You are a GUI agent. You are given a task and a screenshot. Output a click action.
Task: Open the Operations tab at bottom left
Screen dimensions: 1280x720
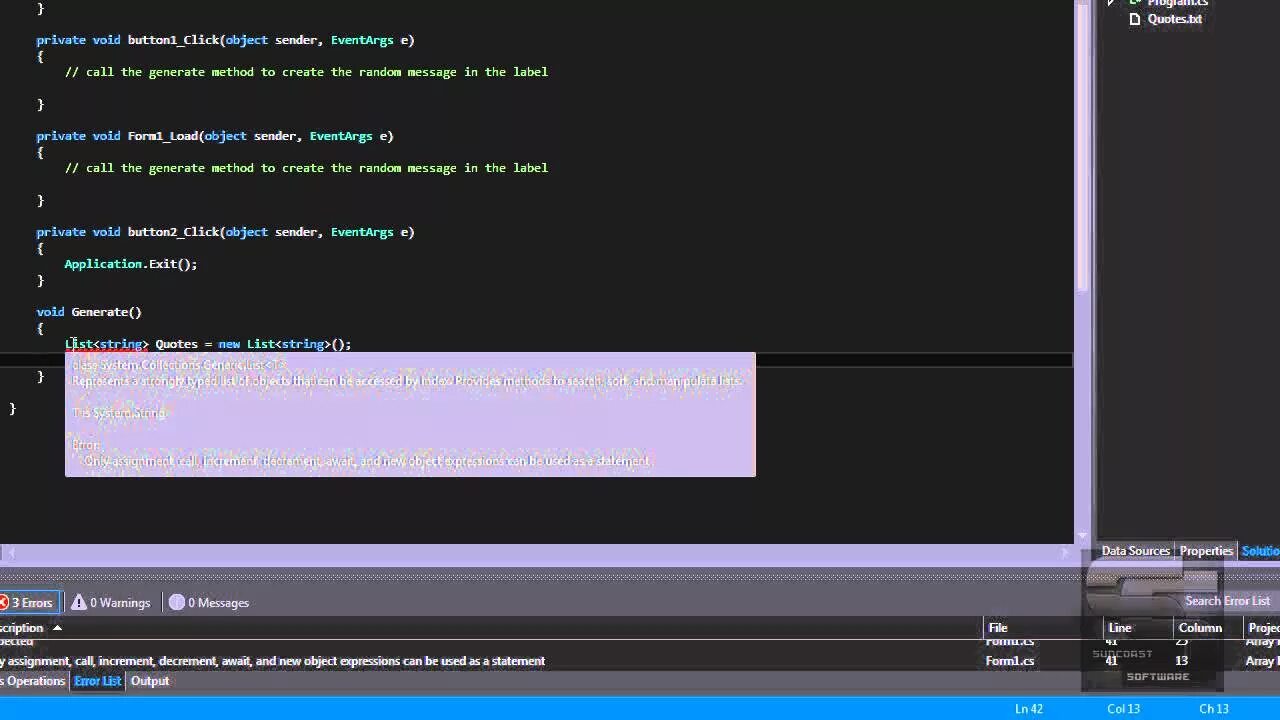tap(33, 681)
